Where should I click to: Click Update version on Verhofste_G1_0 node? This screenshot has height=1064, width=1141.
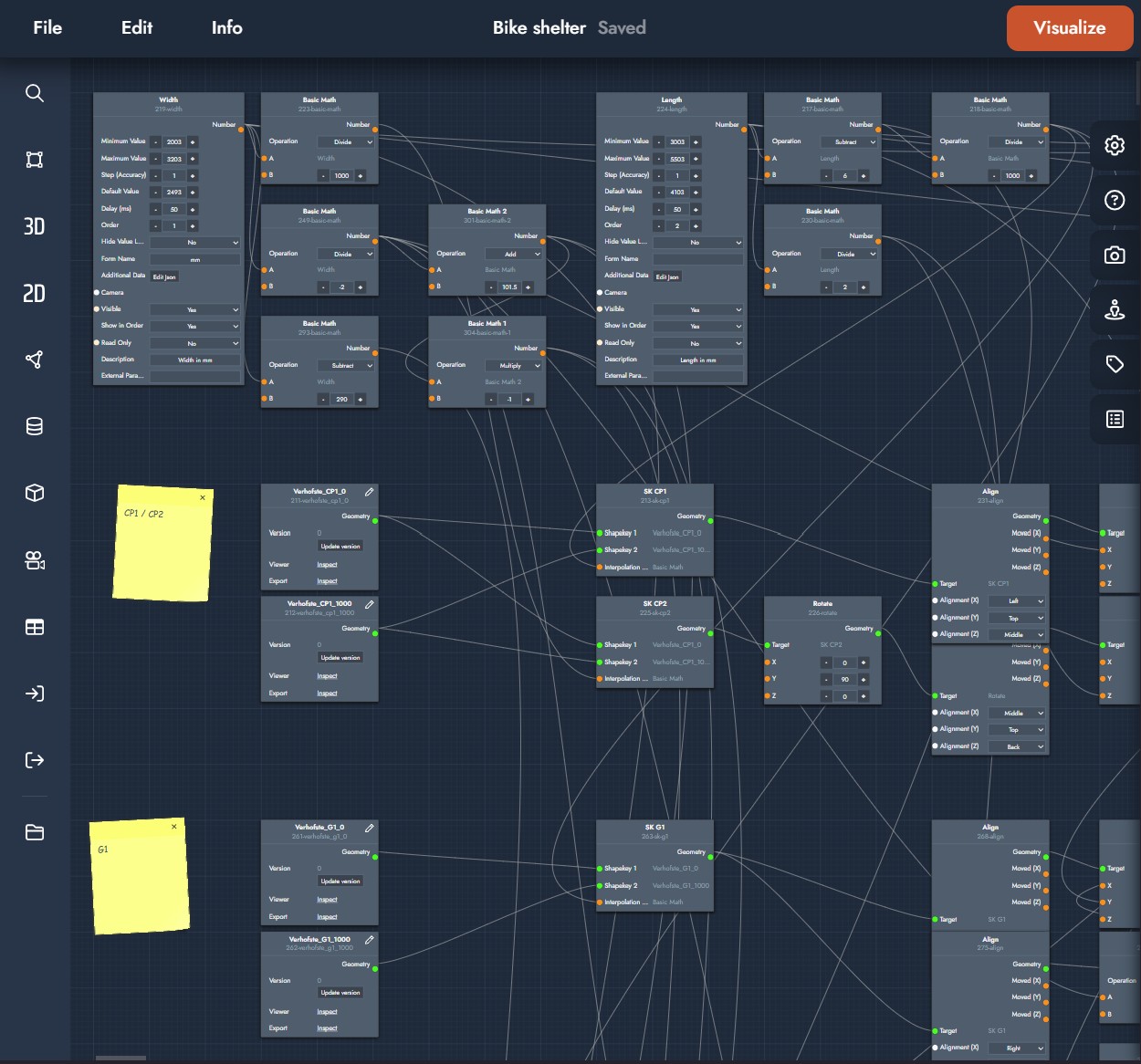(340, 881)
